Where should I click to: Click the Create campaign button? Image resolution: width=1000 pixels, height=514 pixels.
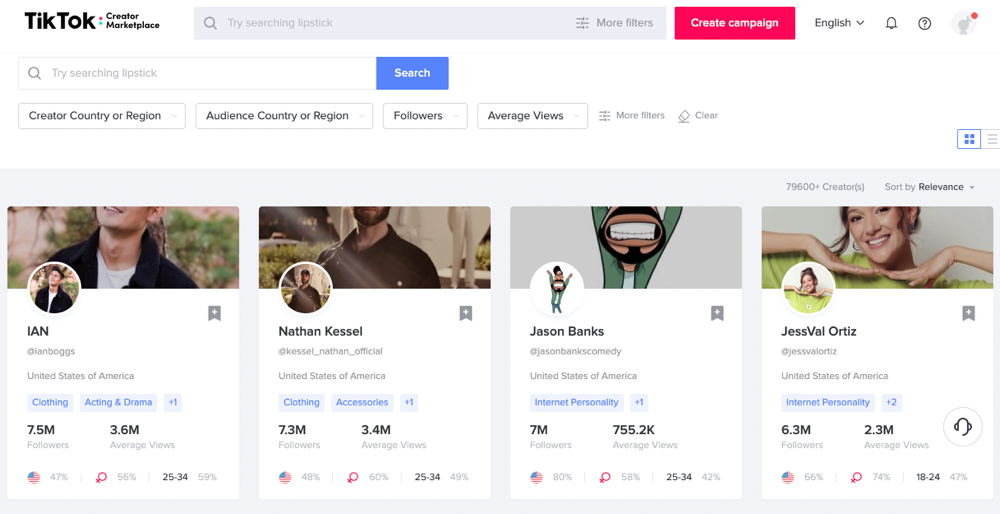click(x=735, y=23)
